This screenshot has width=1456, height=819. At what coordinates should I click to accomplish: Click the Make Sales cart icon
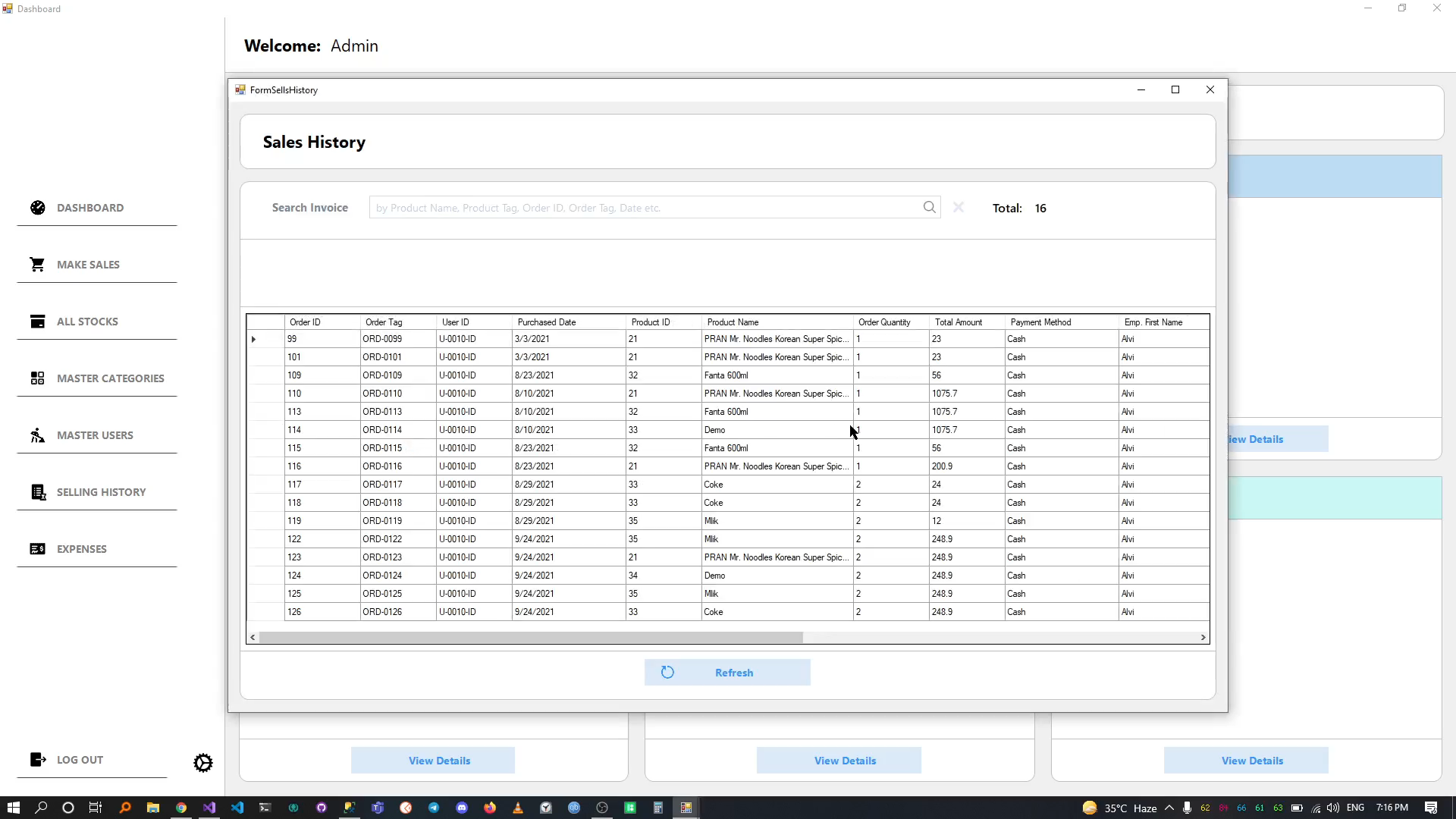(x=37, y=265)
